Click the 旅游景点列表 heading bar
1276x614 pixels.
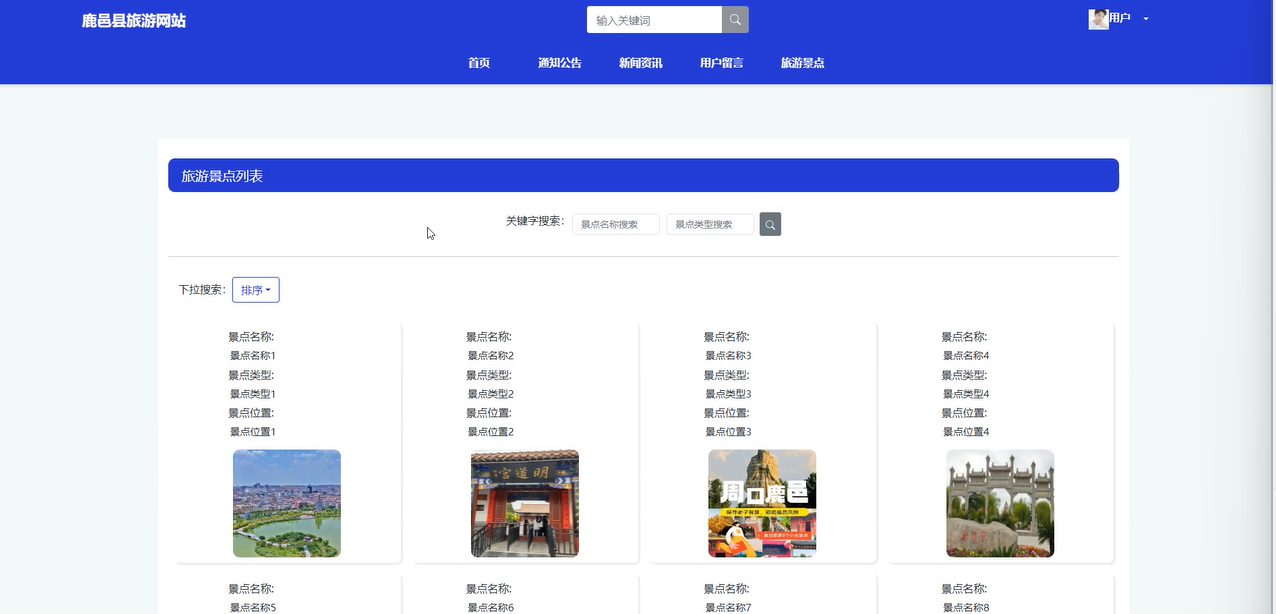643,175
